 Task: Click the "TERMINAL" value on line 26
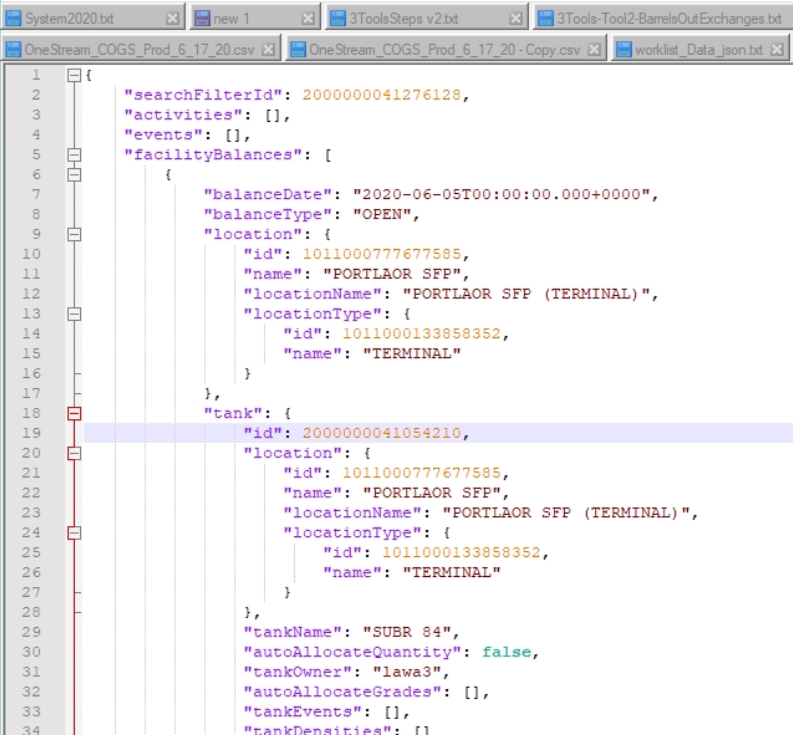pyautogui.click(x=452, y=573)
